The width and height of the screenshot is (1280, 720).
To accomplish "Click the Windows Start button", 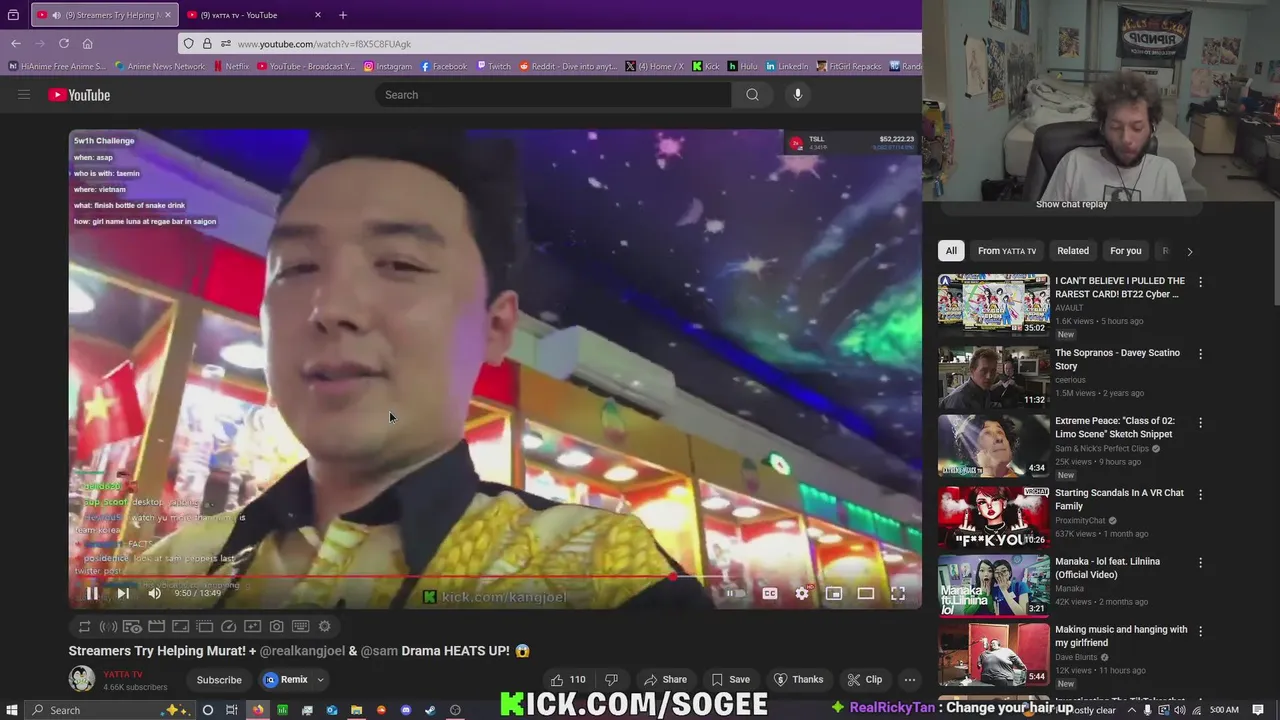I will pyautogui.click(x=12, y=710).
